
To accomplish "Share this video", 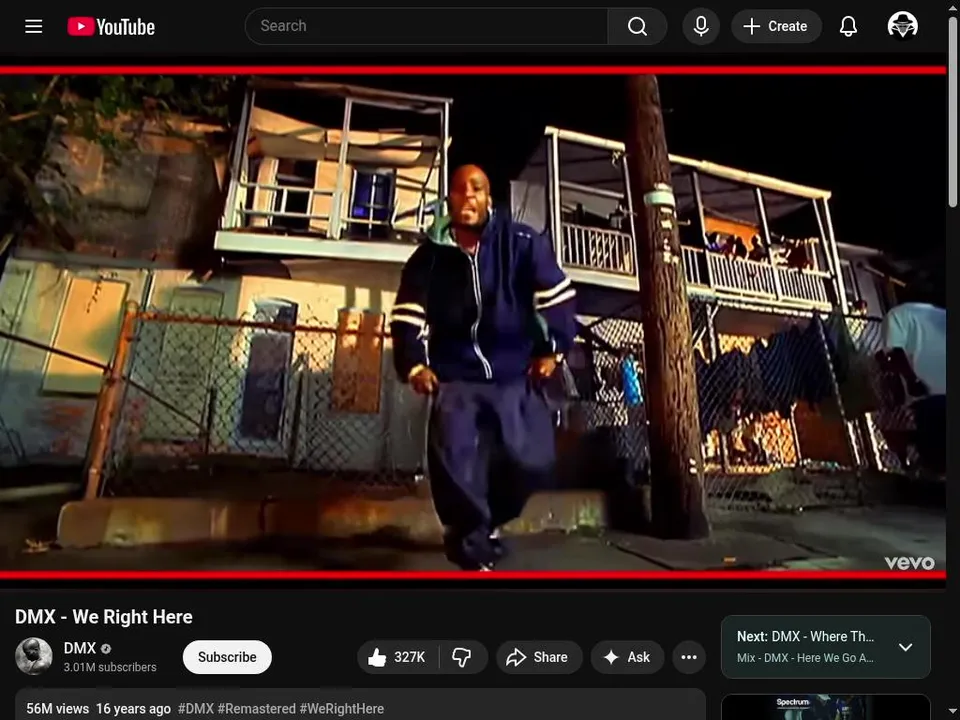I will 539,657.
